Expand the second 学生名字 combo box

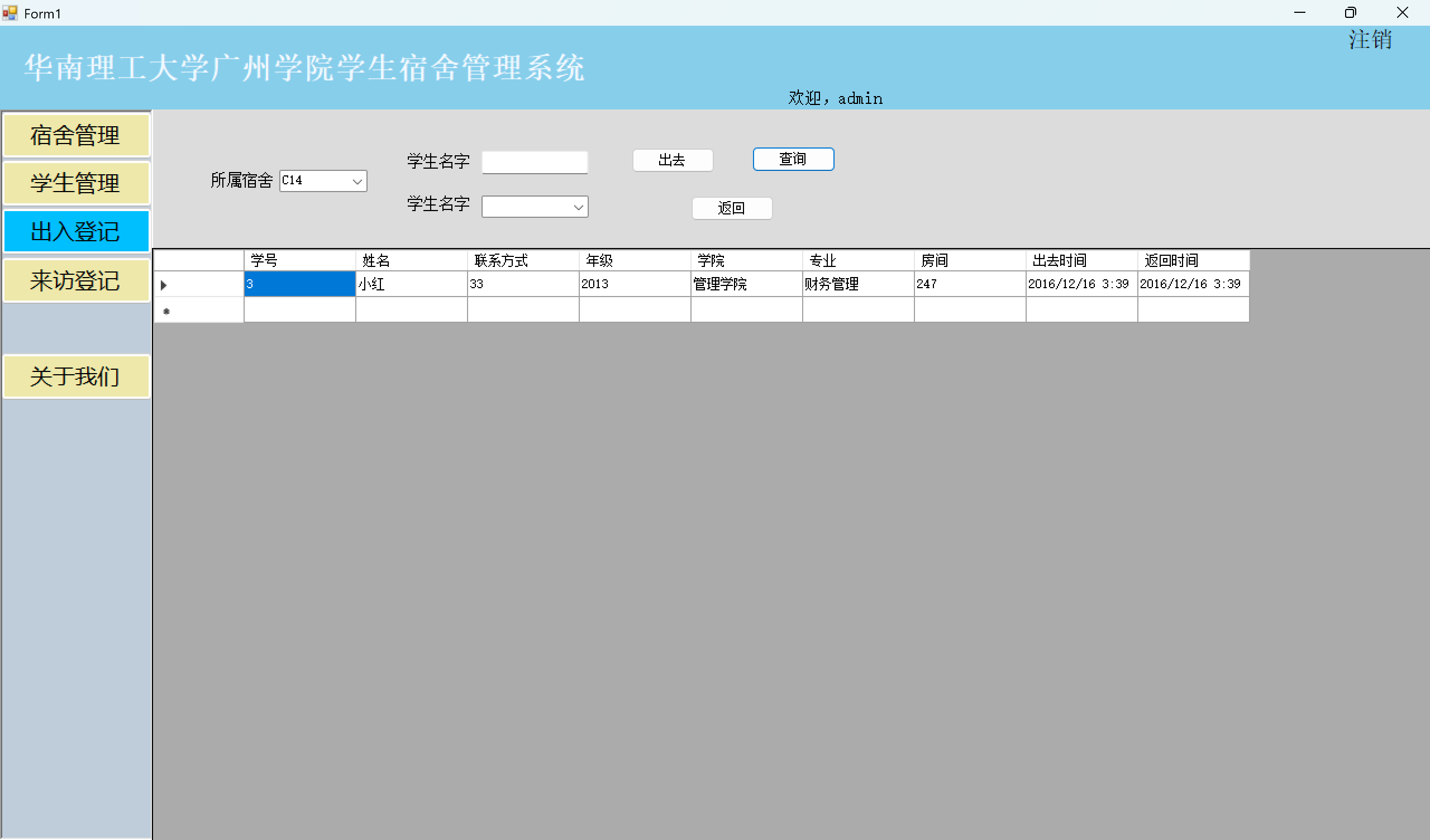pos(578,207)
